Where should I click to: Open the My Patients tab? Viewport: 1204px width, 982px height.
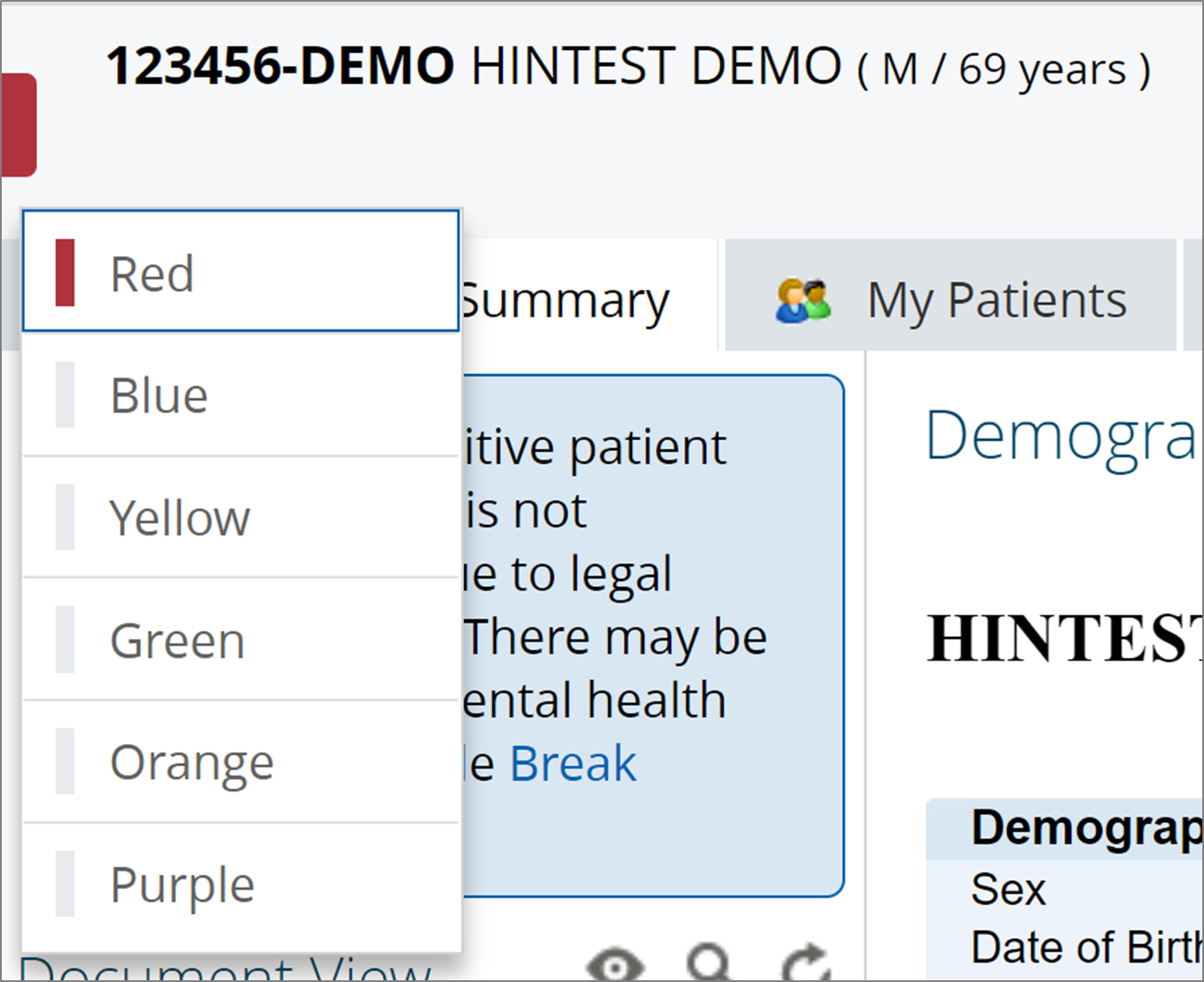tap(996, 300)
